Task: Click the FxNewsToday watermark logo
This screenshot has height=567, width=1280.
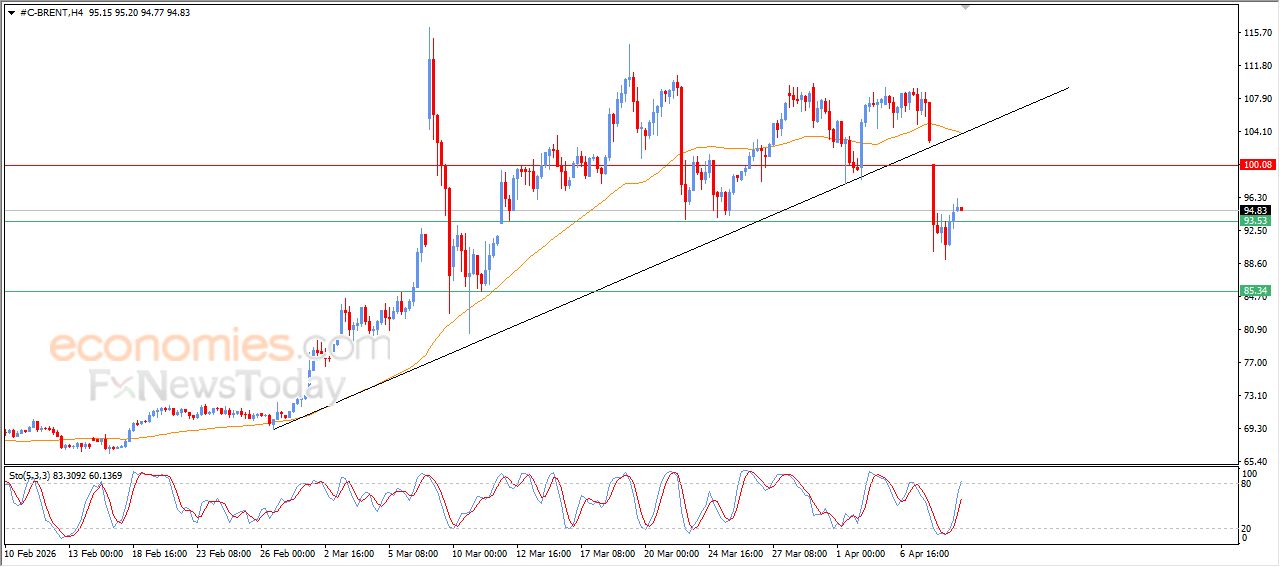Action: pos(217,385)
